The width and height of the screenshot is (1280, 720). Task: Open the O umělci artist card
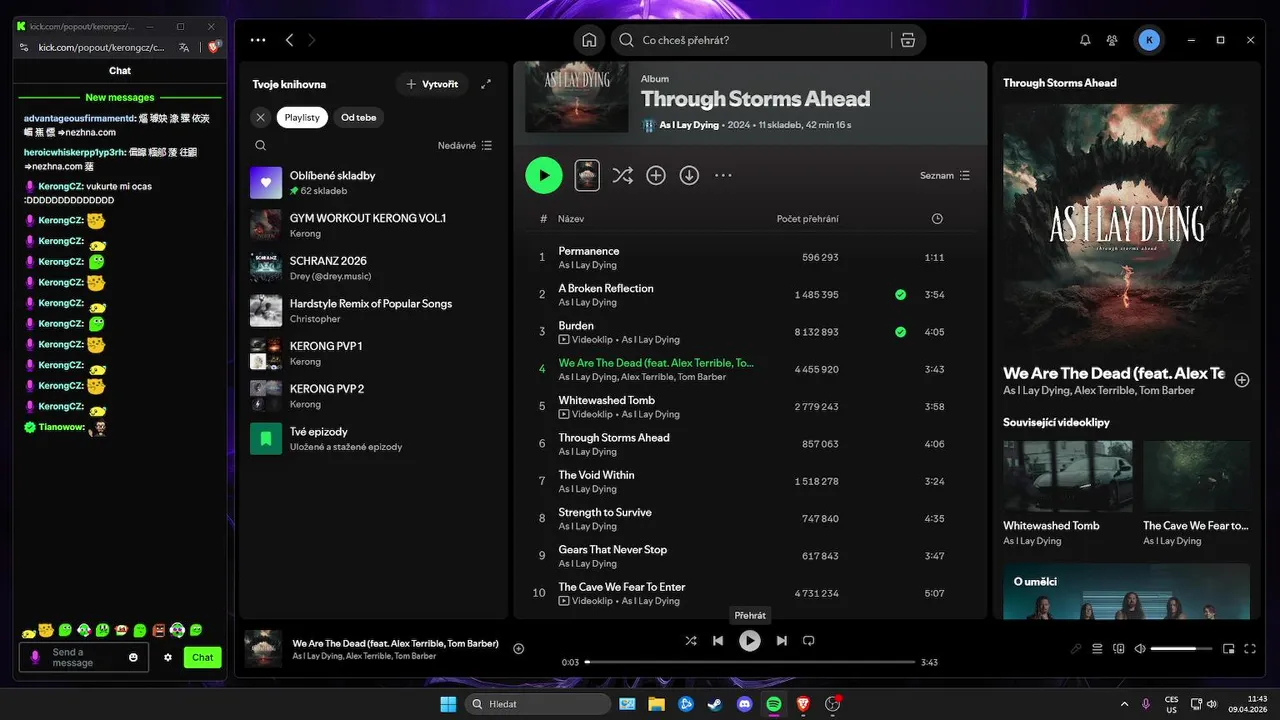[1126, 591]
